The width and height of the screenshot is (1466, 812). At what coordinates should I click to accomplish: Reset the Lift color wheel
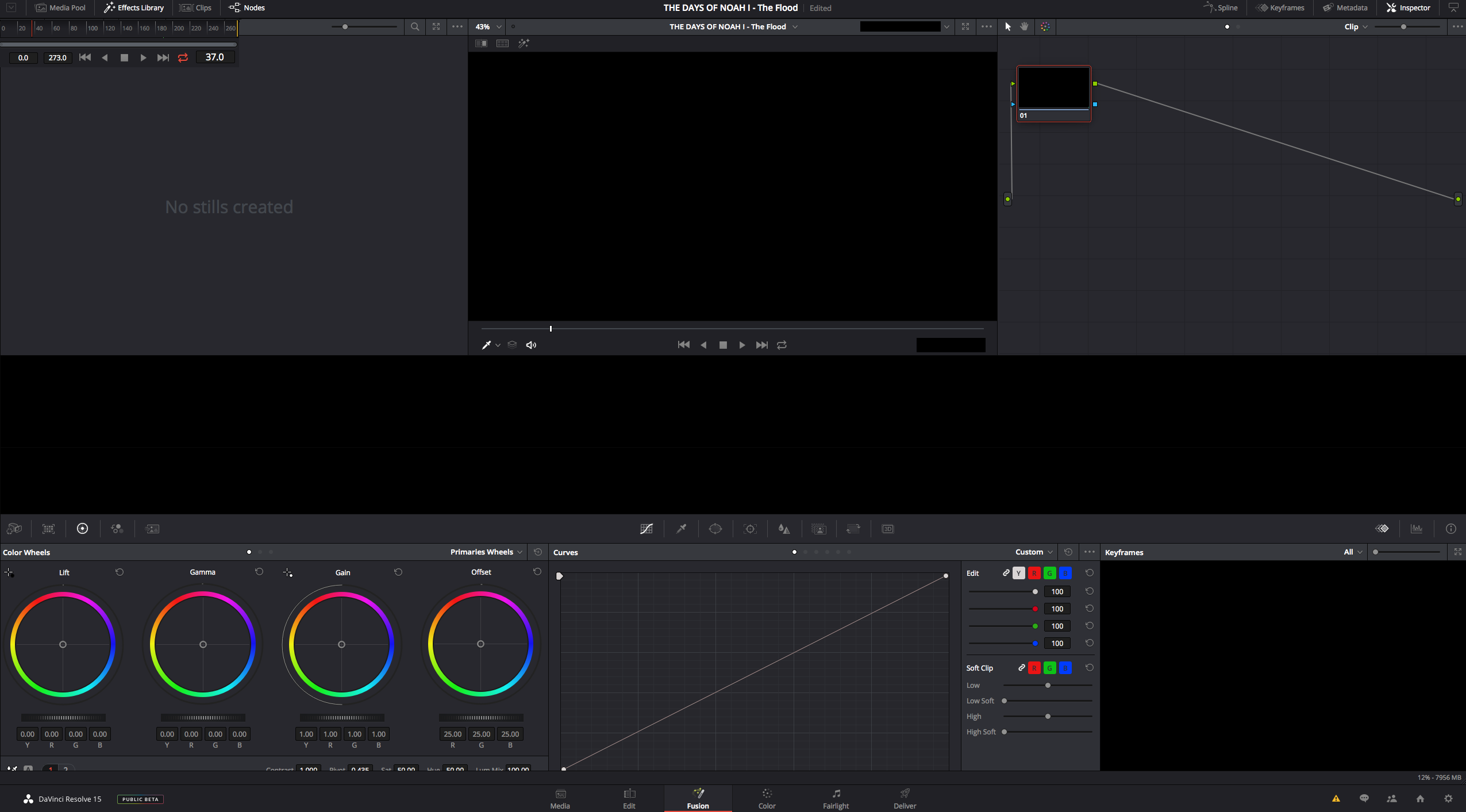[x=120, y=572]
